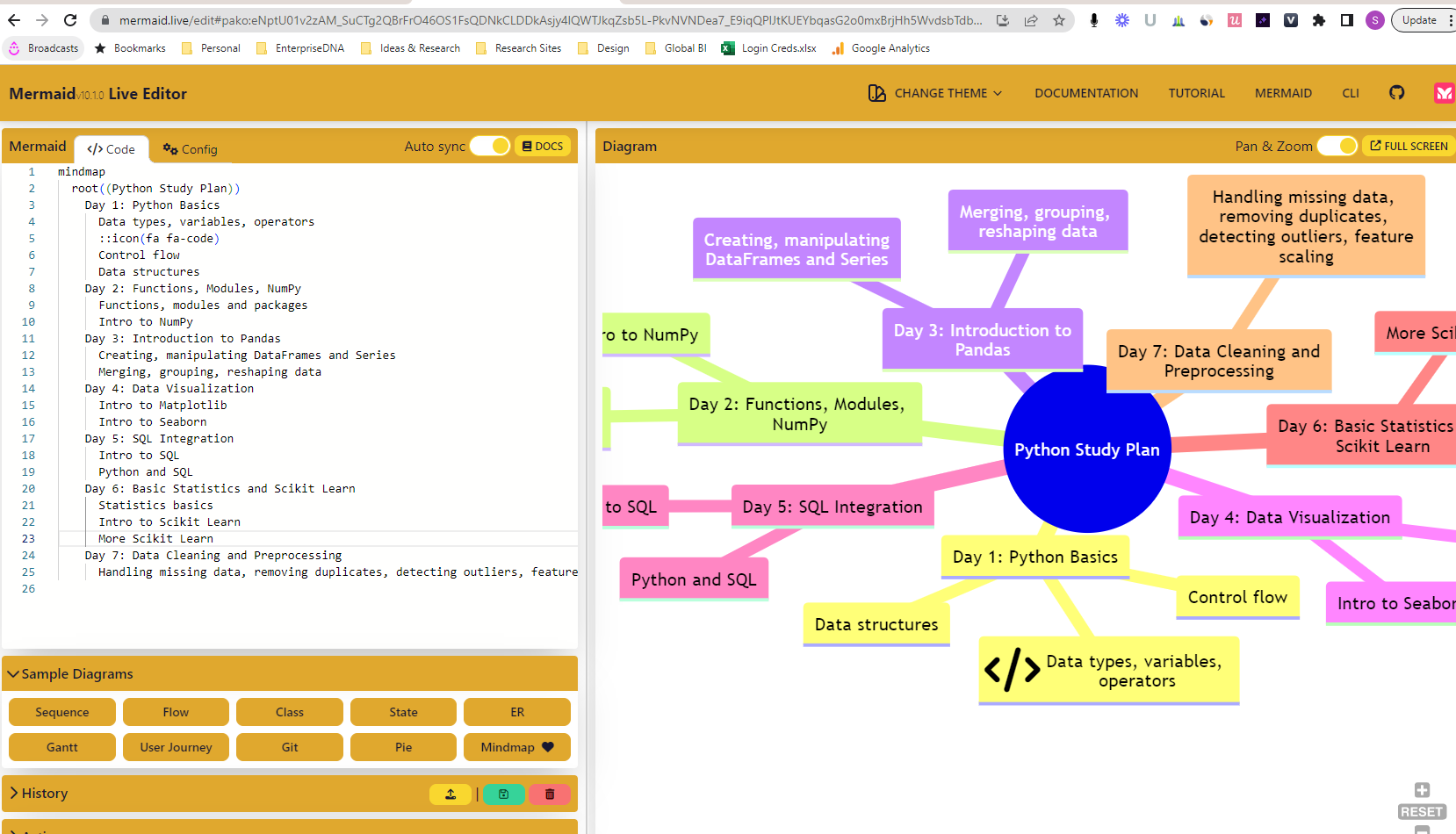1456x834 pixels.
Task: Disable the Pan & Zoom toggle
Action: pyautogui.click(x=1337, y=146)
